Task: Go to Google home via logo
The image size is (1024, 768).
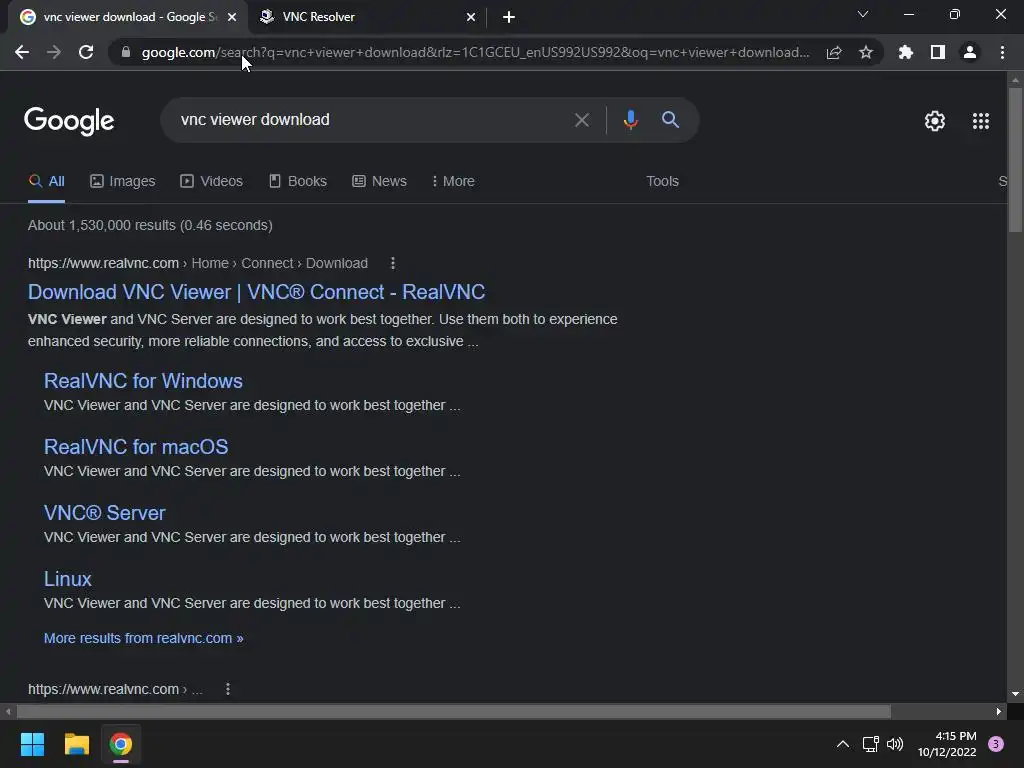Action: point(69,121)
